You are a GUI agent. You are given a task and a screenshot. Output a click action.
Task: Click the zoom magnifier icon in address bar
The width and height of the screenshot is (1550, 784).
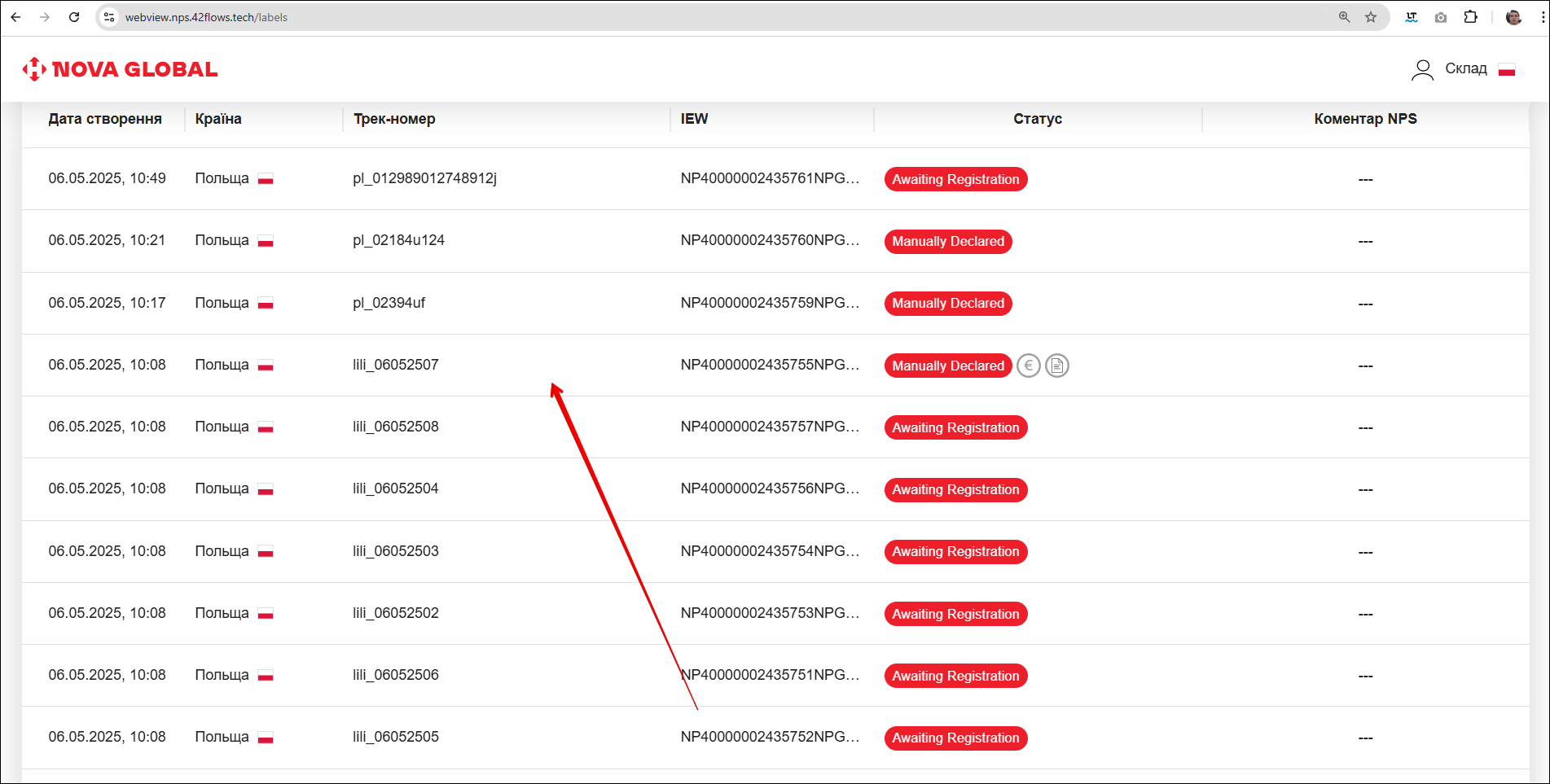pyautogui.click(x=1344, y=17)
